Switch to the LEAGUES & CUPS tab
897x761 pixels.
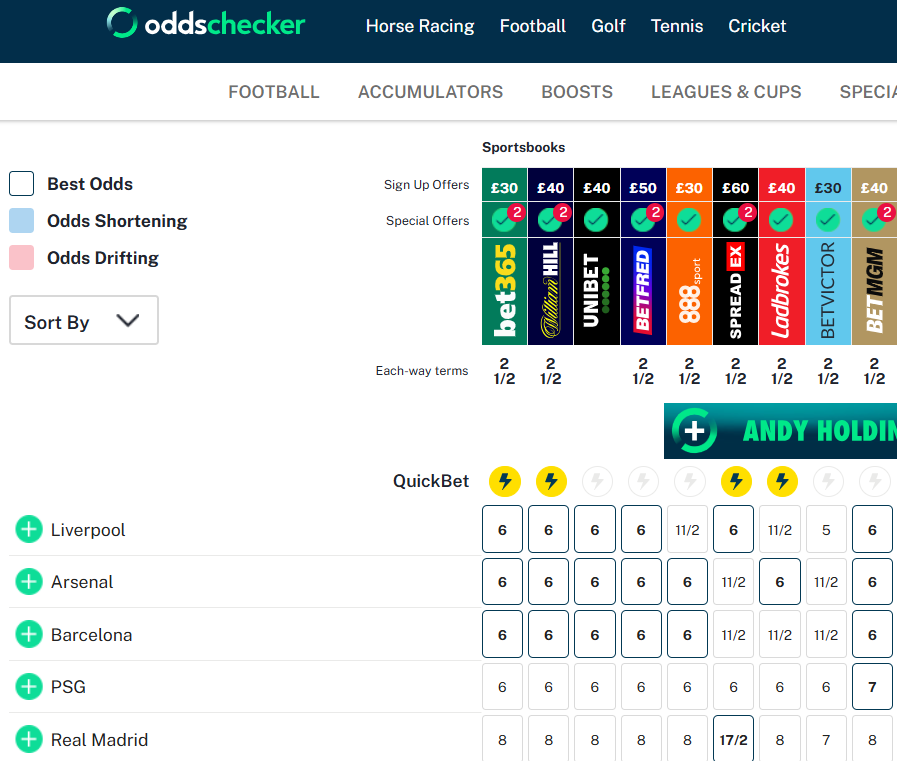(726, 92)
